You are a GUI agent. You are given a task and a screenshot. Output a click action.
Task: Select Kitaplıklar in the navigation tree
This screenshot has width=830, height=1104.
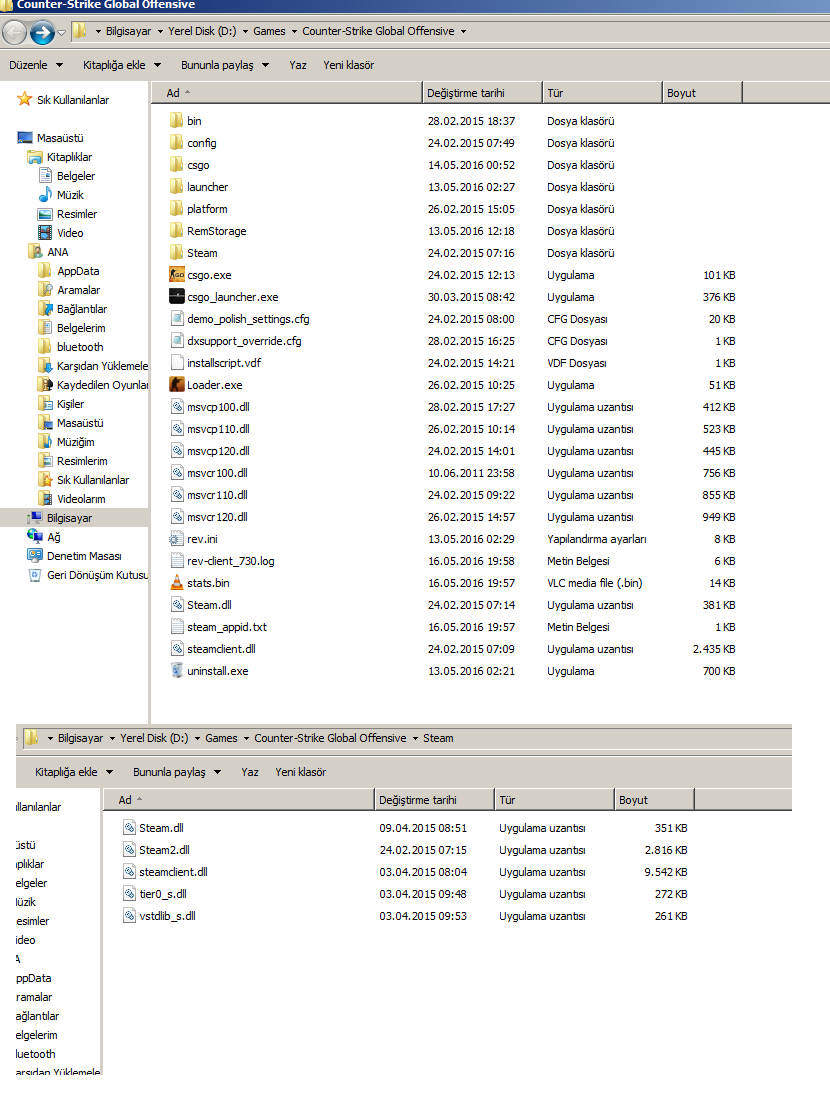tap(69, 156)
